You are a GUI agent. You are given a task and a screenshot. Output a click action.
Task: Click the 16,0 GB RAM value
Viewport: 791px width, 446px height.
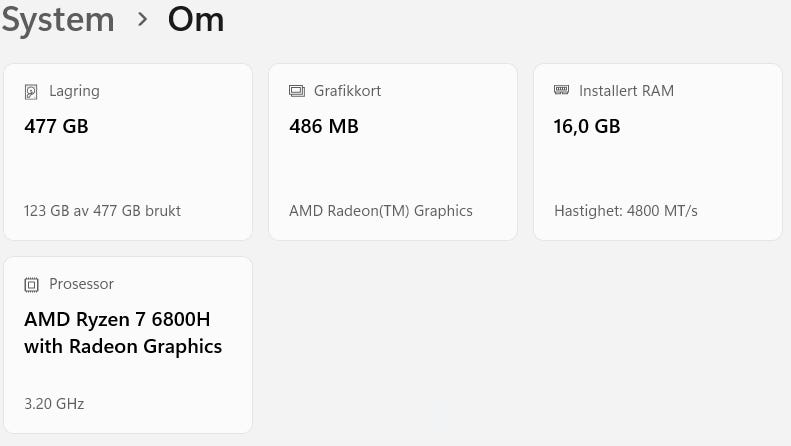tap(587, 126)
